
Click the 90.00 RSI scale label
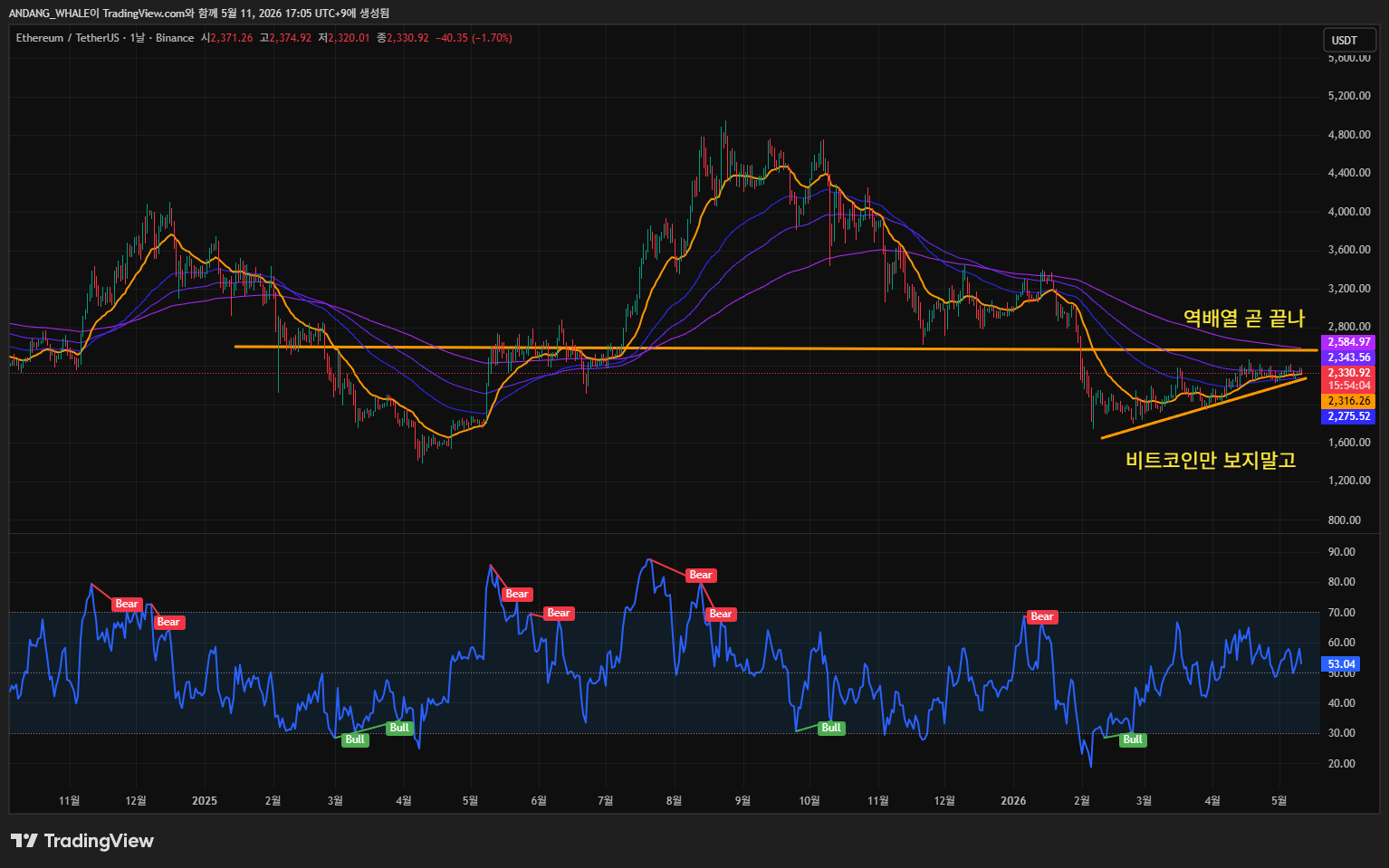(1341, 552)
